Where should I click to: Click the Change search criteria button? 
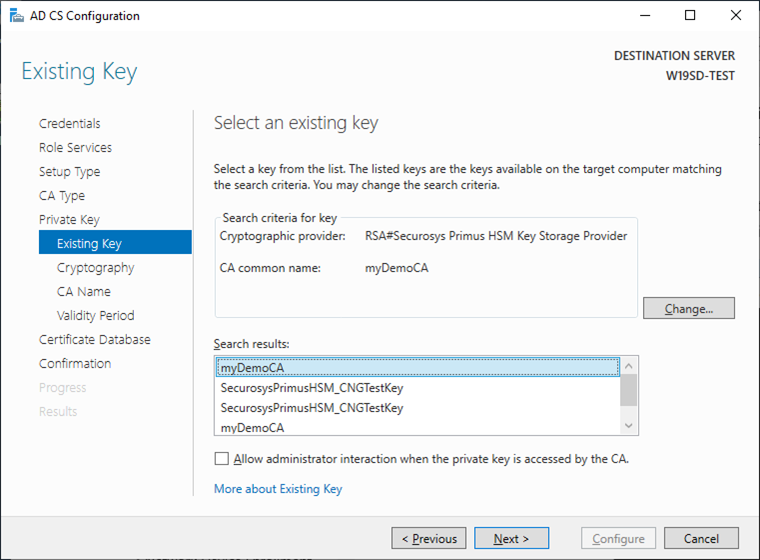688,308
